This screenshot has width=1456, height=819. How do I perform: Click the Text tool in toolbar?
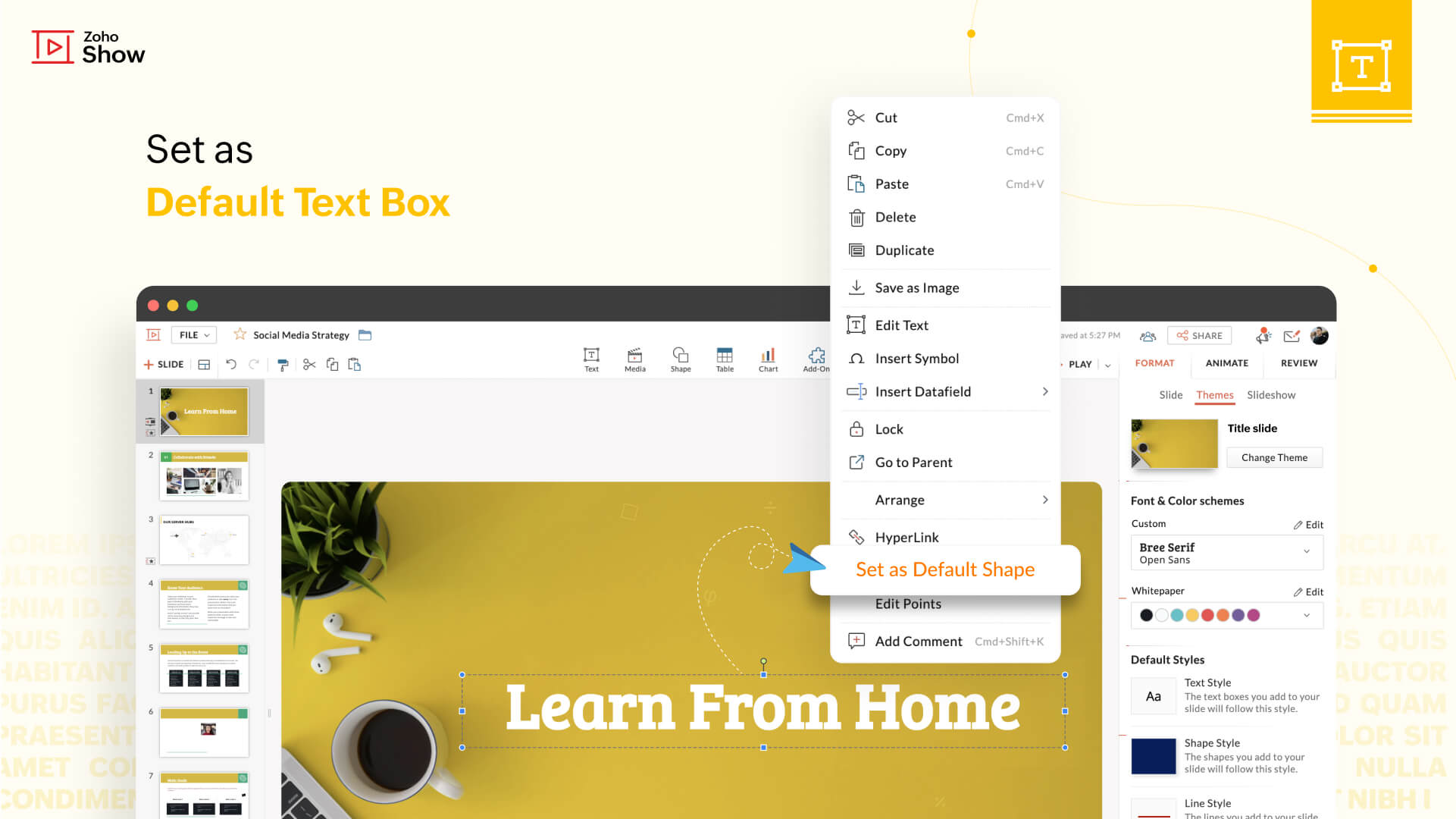(591, 359)
